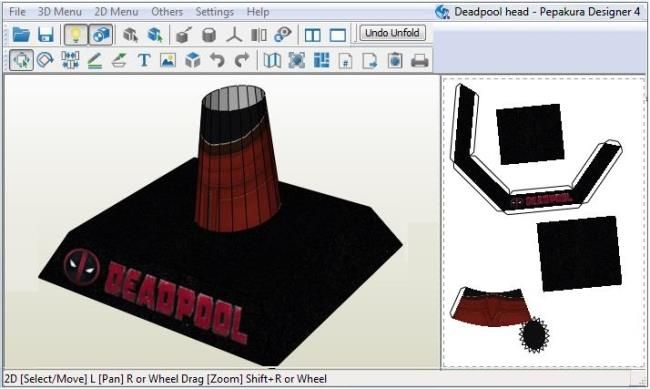This screenshot has width=650, height=389.
Task: Click the undo arrow
Action: click(217, 60)
